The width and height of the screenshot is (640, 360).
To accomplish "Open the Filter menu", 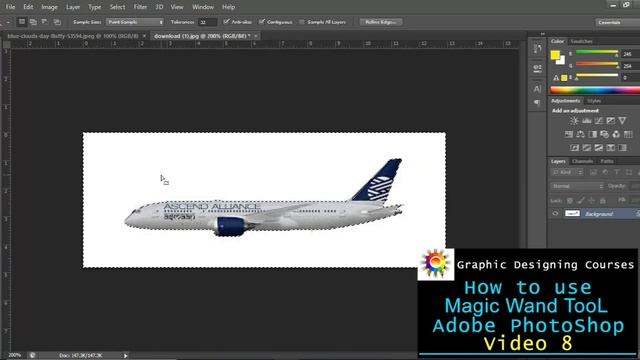I will coord(140,7).
